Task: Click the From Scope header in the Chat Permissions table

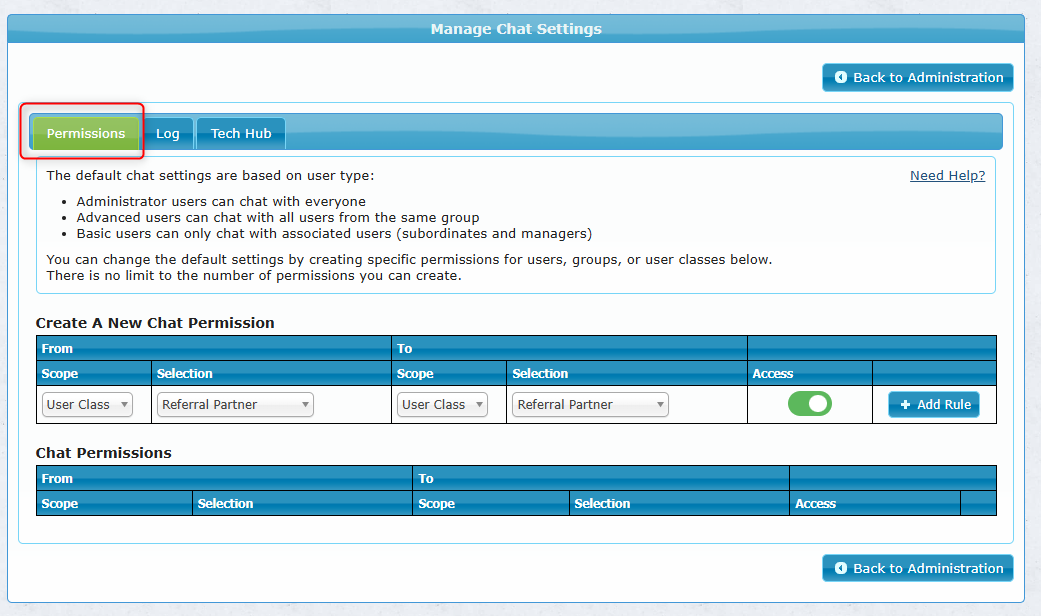Action: click(60, 504)
